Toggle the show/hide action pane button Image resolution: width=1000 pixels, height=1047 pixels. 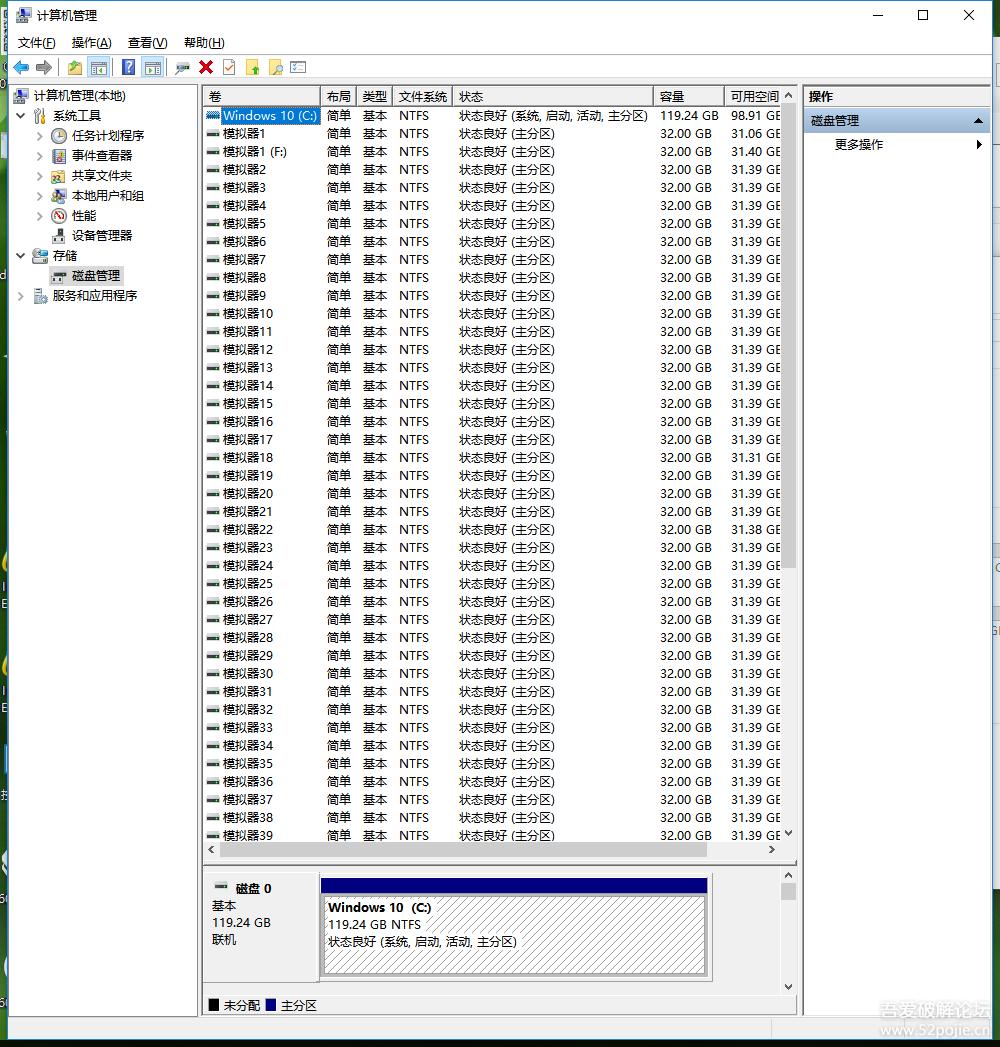(x=152, y=67)
